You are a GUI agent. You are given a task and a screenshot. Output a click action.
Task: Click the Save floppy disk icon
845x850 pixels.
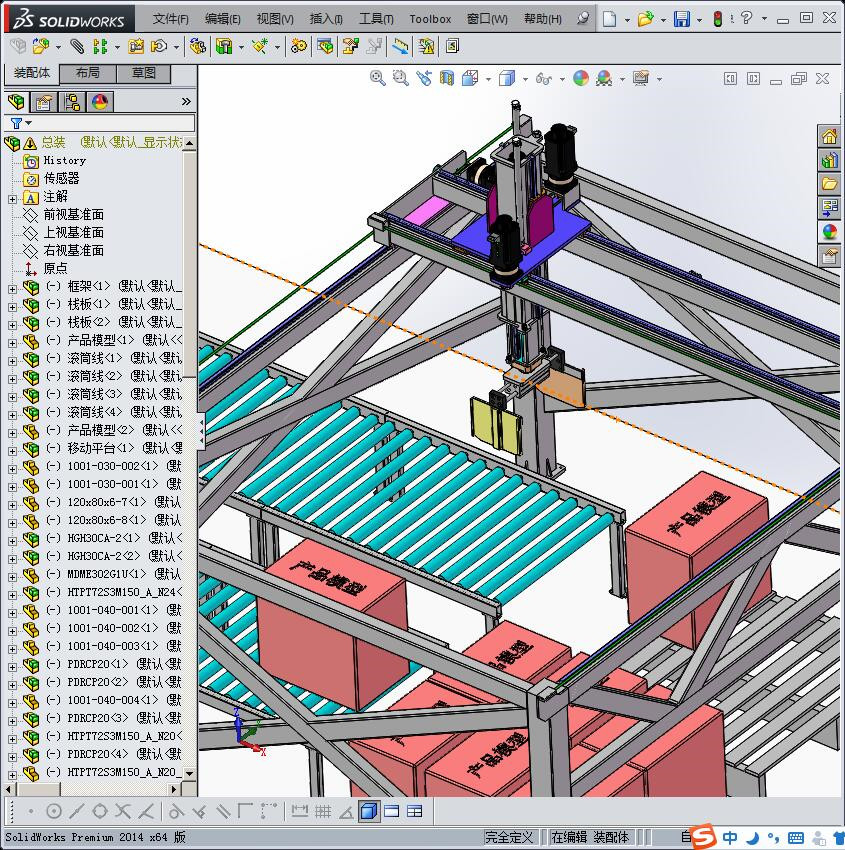[681, 19]
